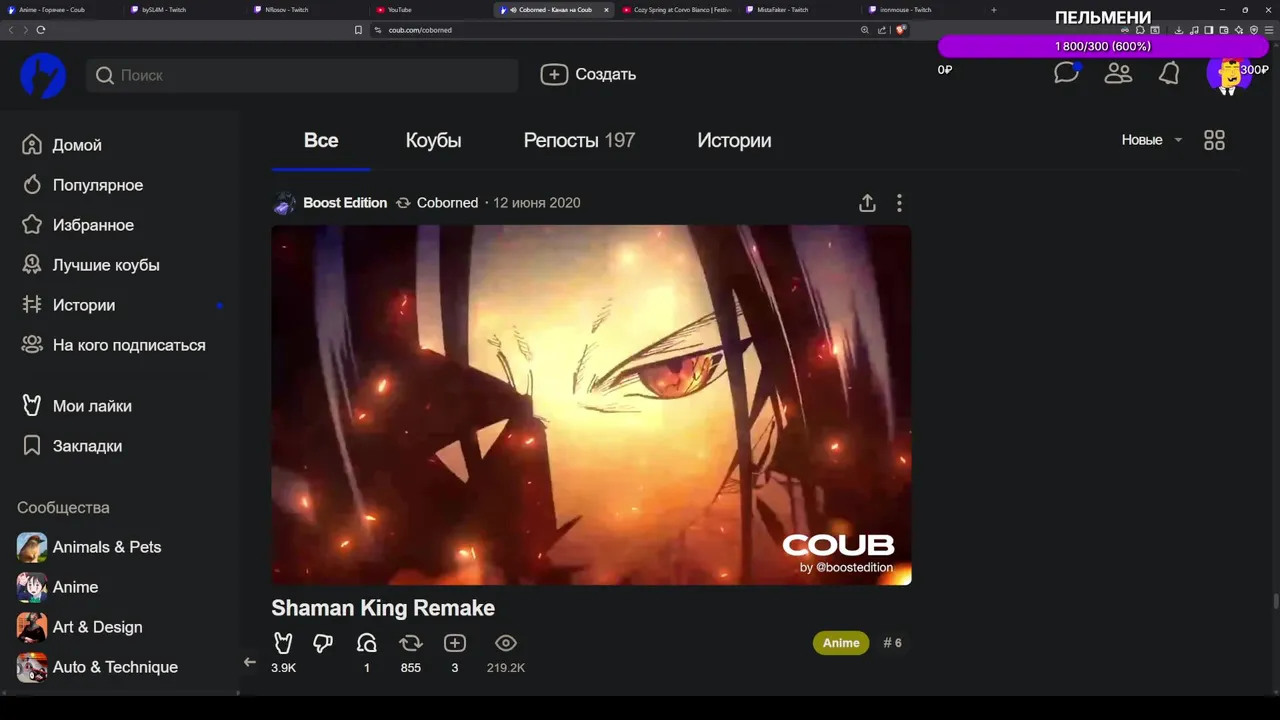This screenshot has height=720, width=1280.
Task: Play the Shaman King Remake video
Action: pos(591,405)
